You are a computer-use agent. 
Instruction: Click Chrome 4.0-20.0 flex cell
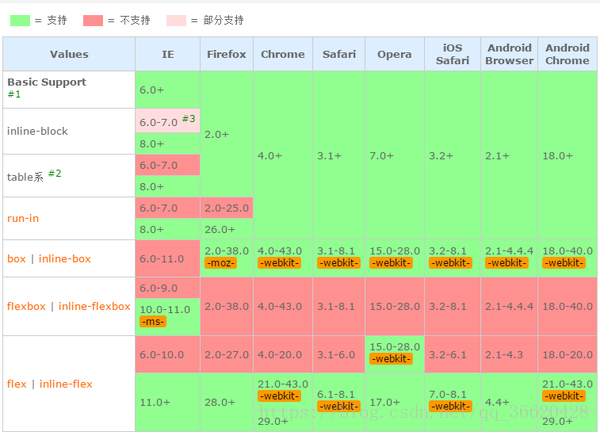pos(283,355)
